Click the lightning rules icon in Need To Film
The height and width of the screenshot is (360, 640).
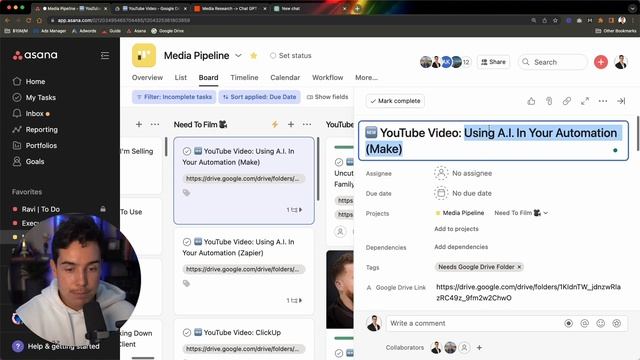[x=275, y=124]
